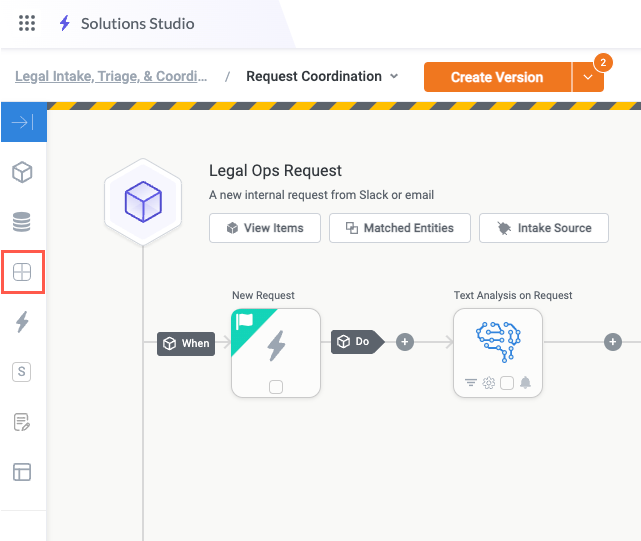The image size is (641, 541).
Task: Open dropdown arrow beside Create Version
Action: pos(586,78)
